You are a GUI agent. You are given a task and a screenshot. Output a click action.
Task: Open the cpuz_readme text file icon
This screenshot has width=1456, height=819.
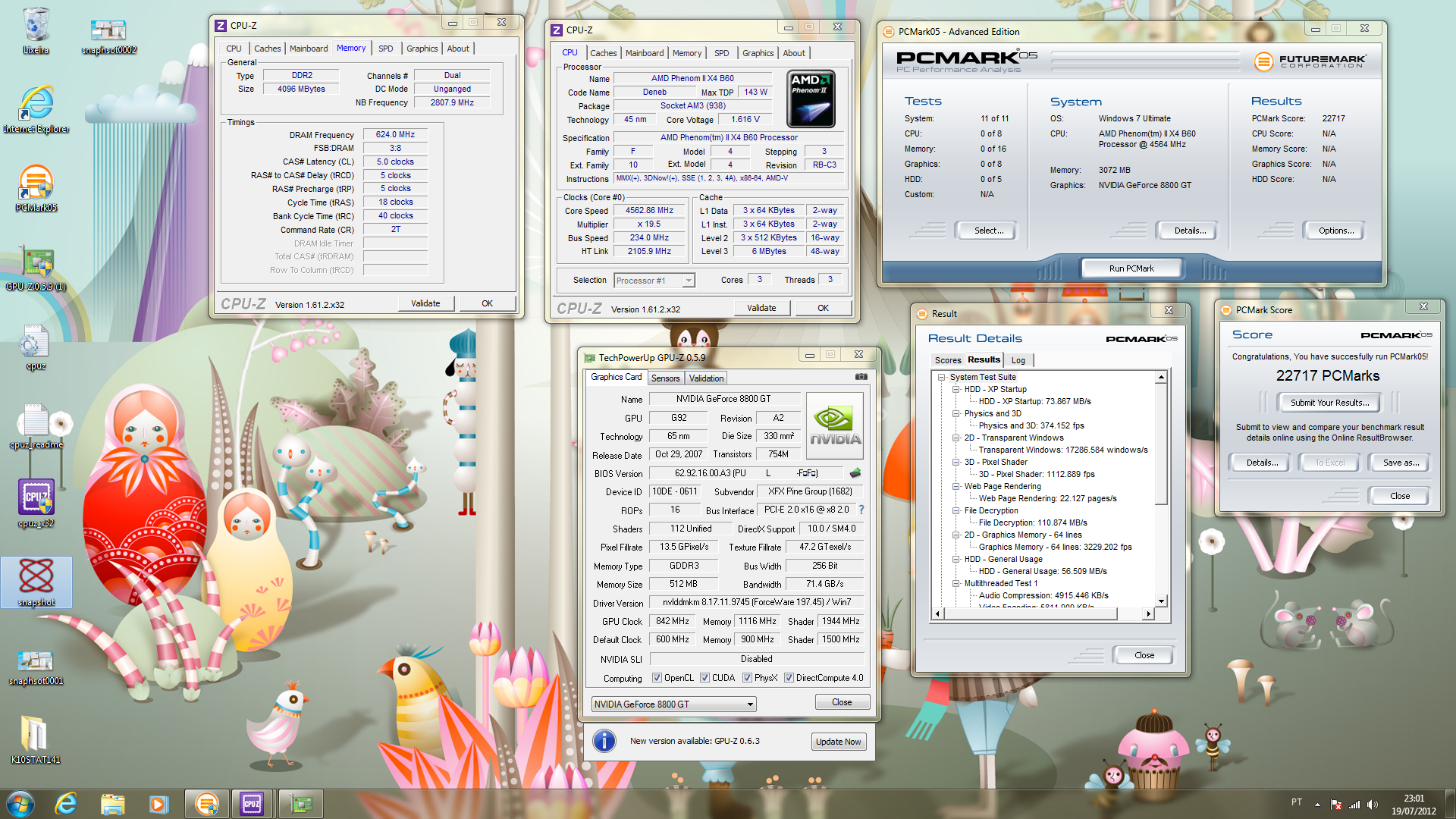36,426
